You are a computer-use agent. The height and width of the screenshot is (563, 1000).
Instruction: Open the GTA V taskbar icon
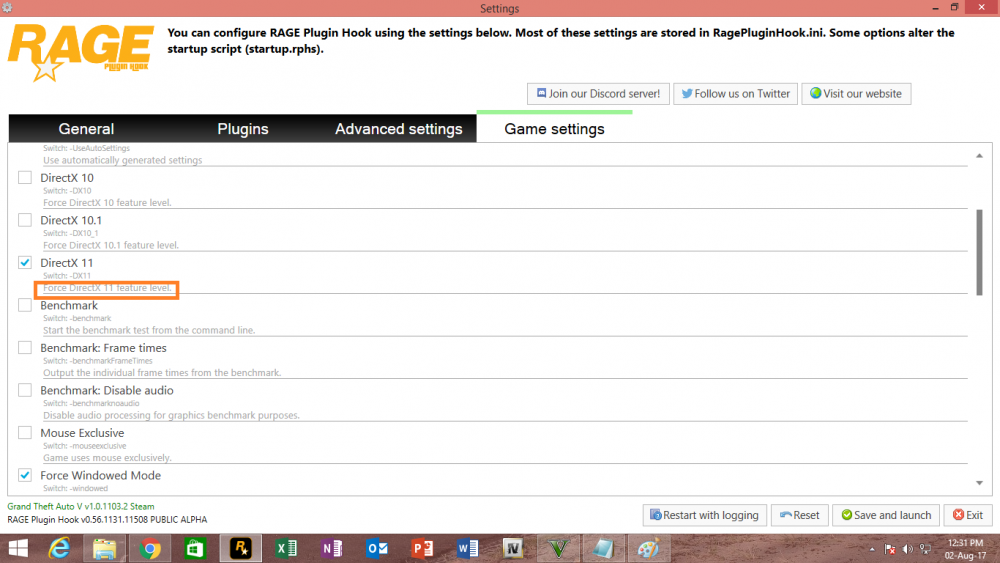tap(558, 548)
